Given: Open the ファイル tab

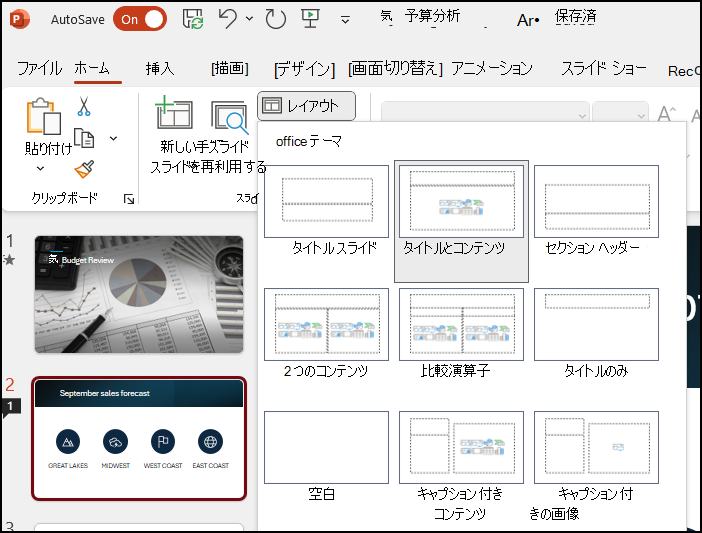Looking at the screenshot, I should [x=39, y=68].
